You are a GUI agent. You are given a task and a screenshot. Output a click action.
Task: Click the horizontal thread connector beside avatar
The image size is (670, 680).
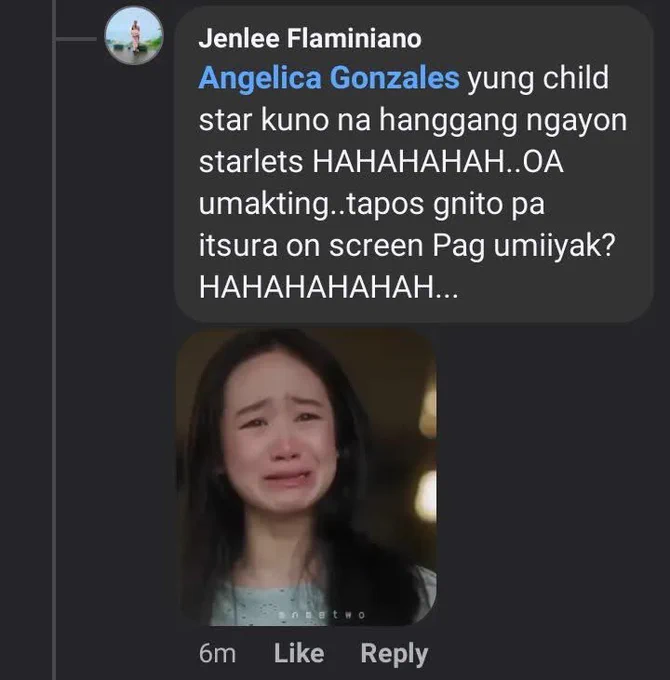click(x=76, y=39)
